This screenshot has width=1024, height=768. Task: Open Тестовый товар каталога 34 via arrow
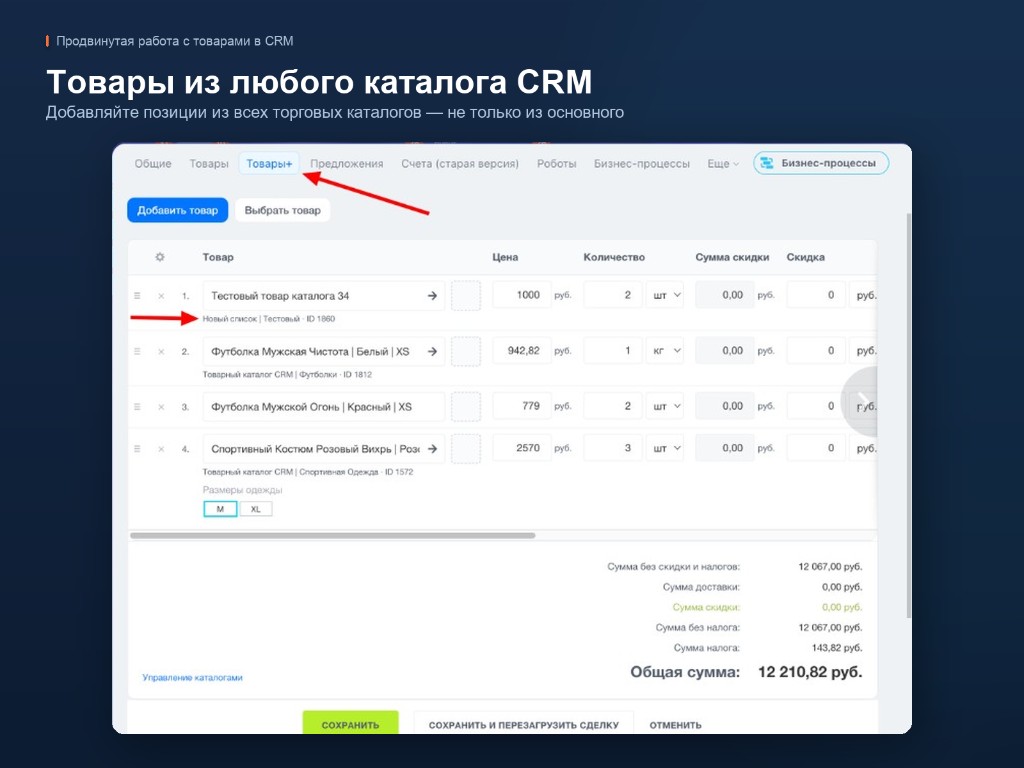432,296
